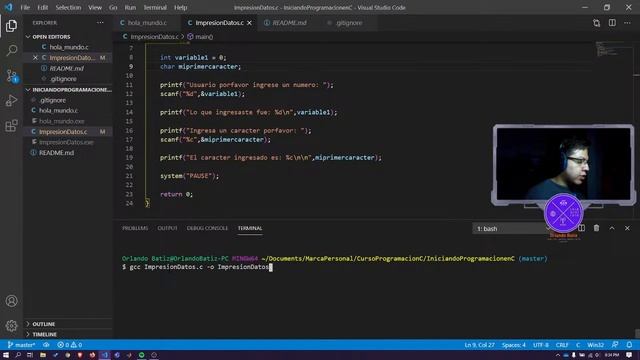Kill the terminal with trash icon
The image size is (640, 360).
click(596, 228)
